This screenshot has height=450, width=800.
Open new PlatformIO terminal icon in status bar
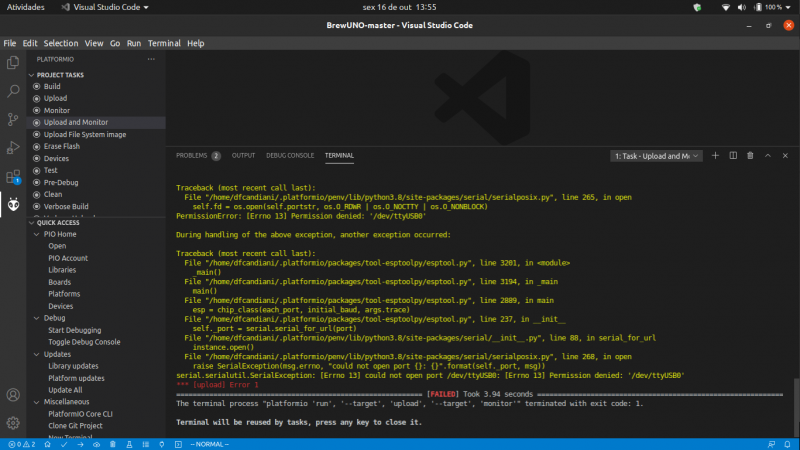point(178,444)
